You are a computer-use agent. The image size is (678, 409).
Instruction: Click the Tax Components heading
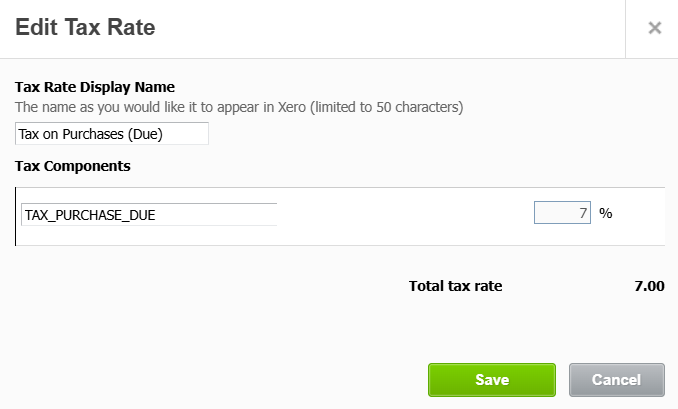(73, 165)
